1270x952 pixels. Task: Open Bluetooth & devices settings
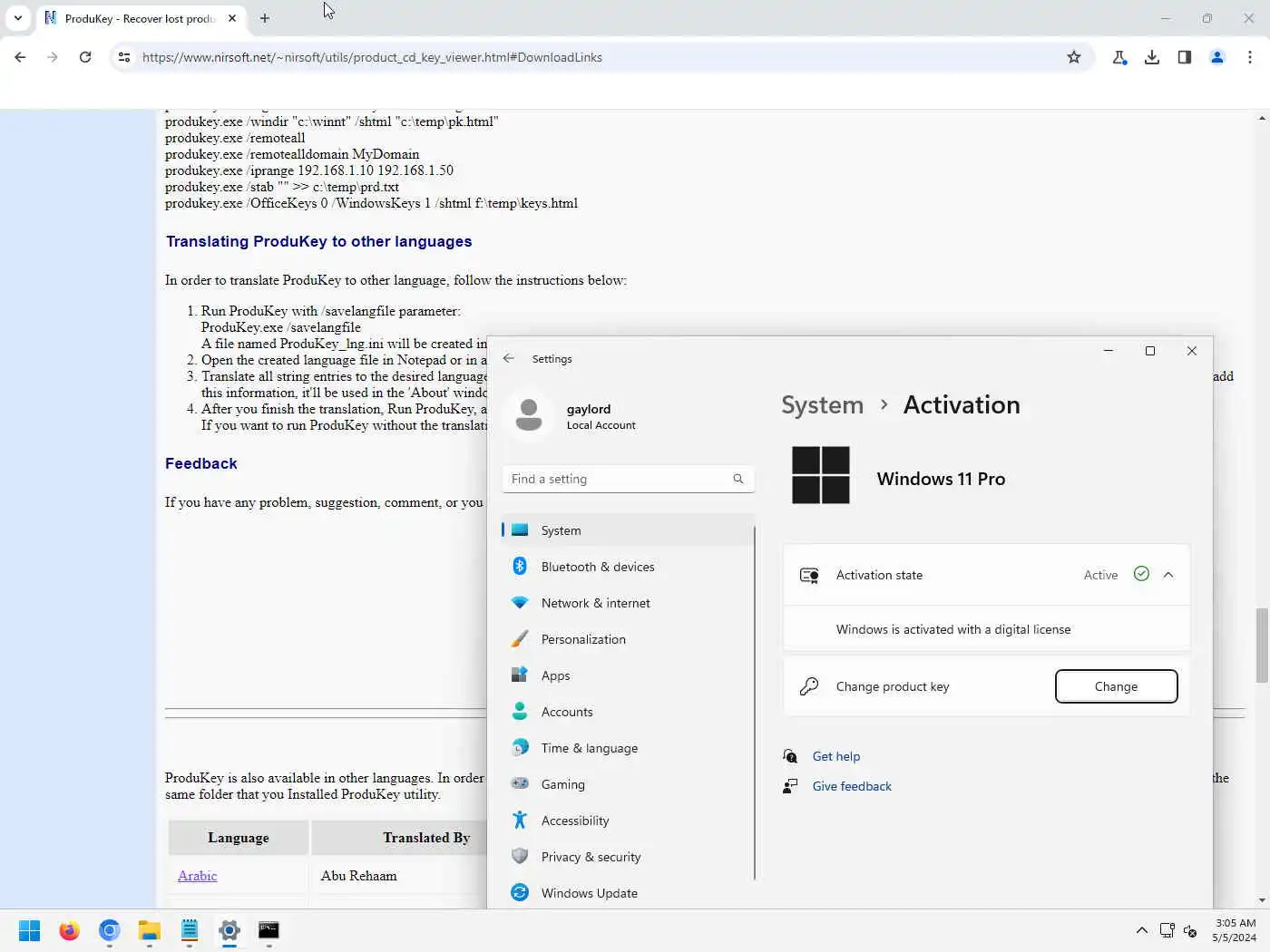click(x=628, y=567)
